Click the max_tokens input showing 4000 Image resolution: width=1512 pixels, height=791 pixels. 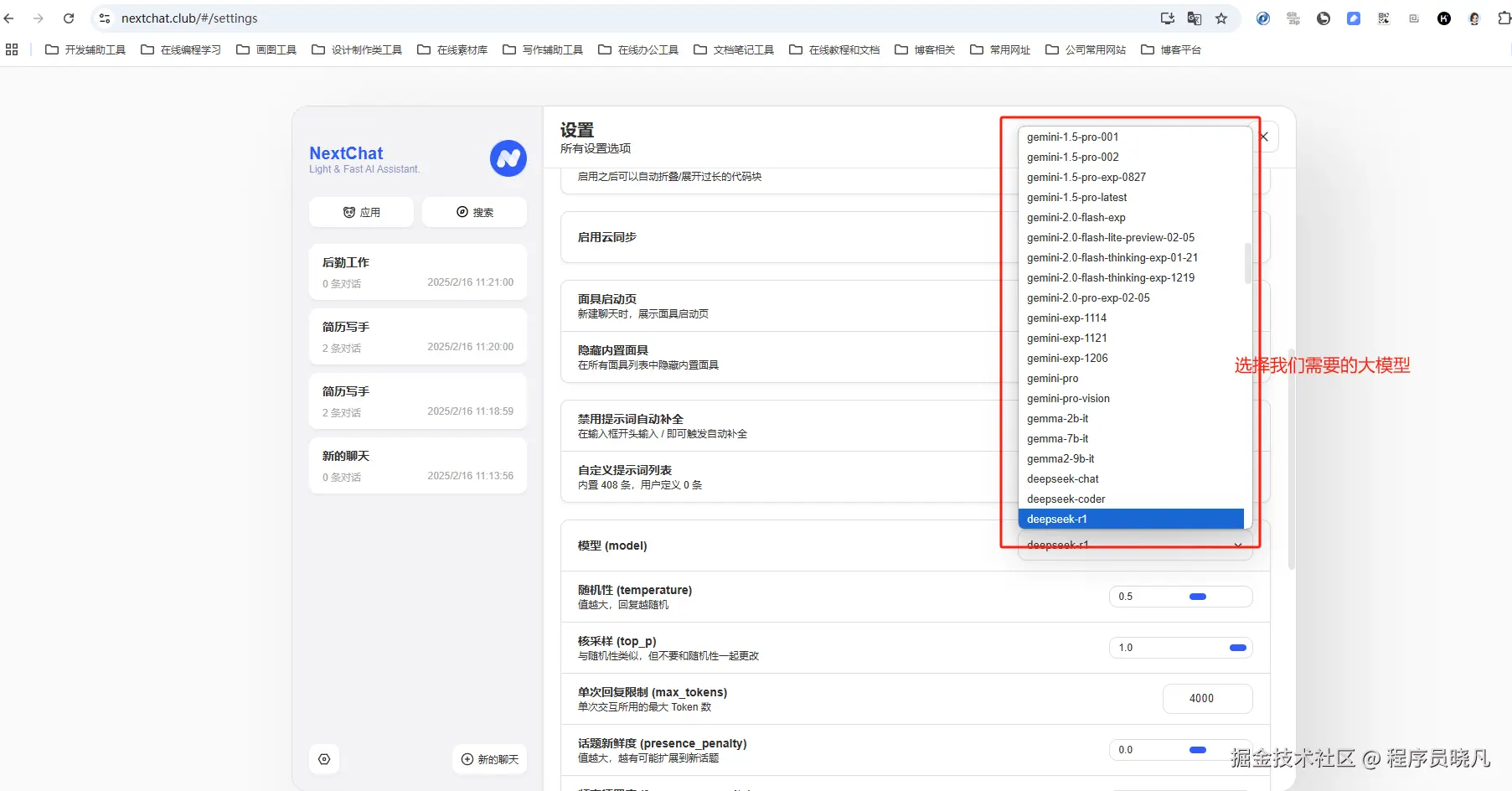[1208, 699]
